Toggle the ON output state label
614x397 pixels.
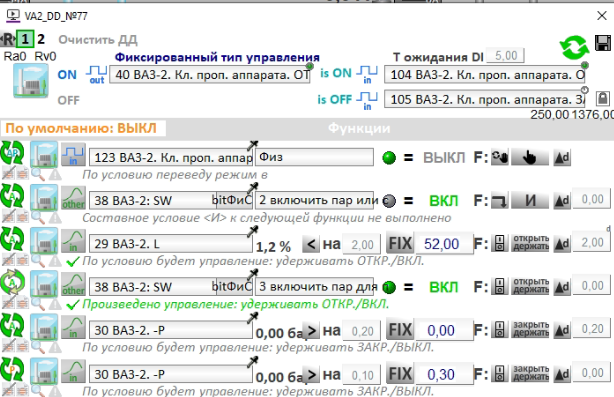pos(67,75)
